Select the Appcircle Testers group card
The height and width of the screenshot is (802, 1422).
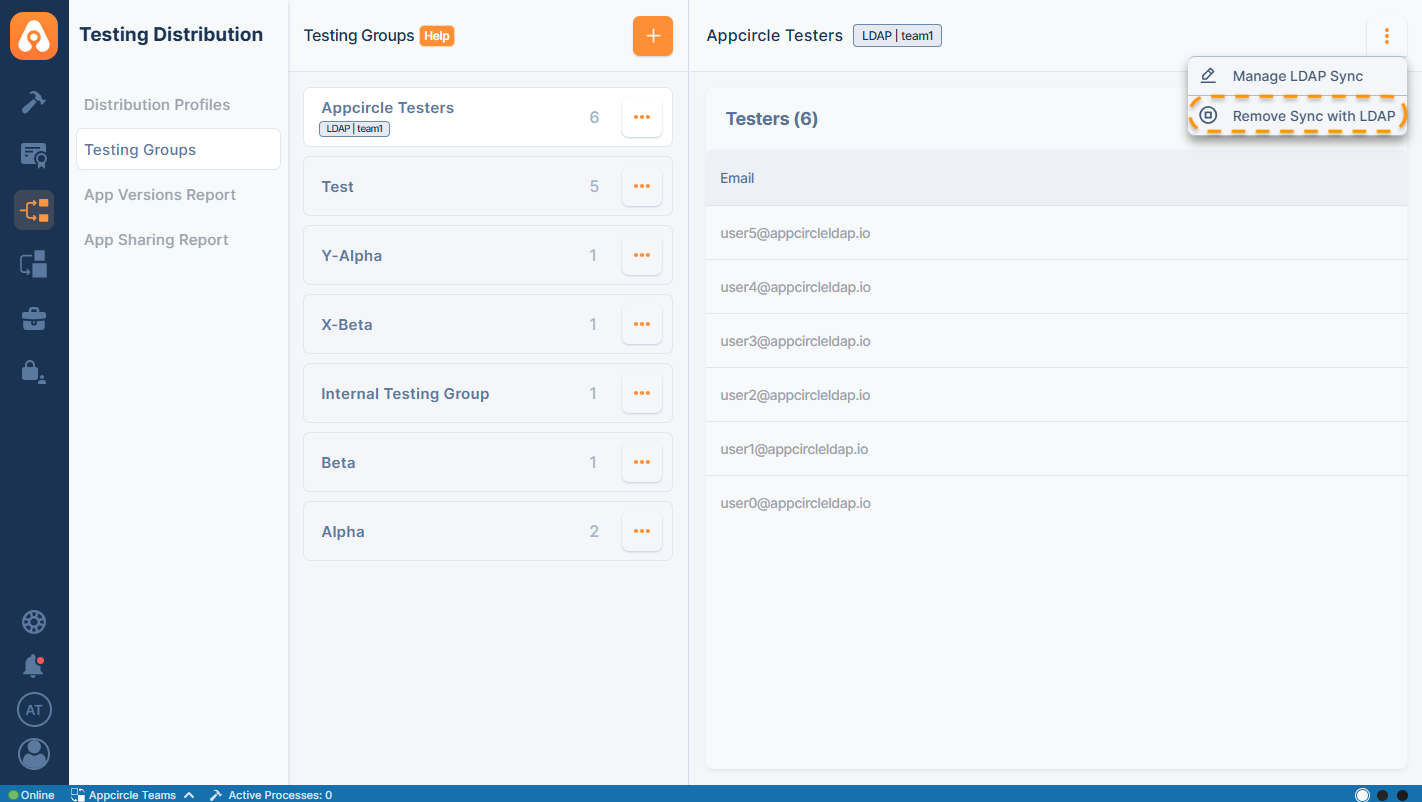point(488,117)
